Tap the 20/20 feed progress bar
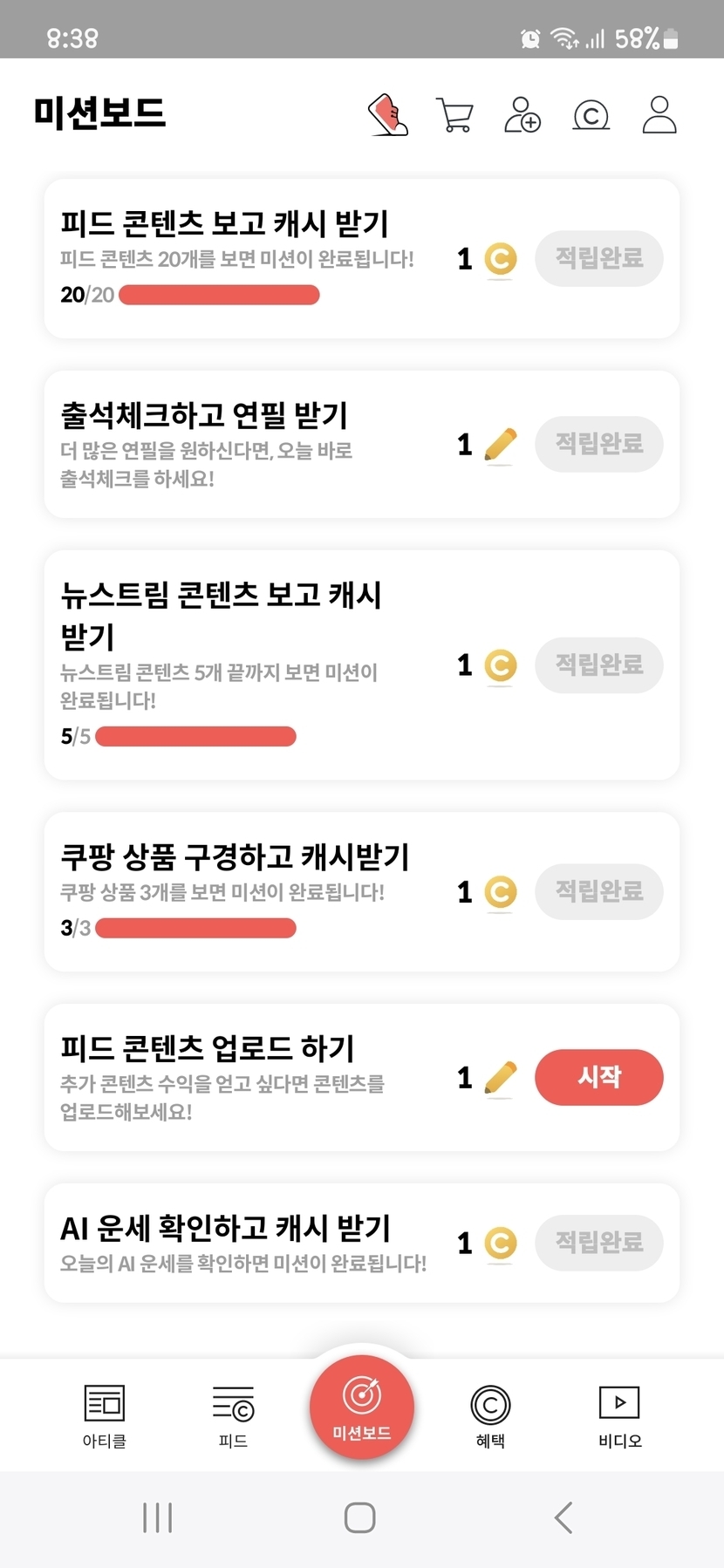Viewport: 724px width, 1568px height. click(x=219, y=295)
